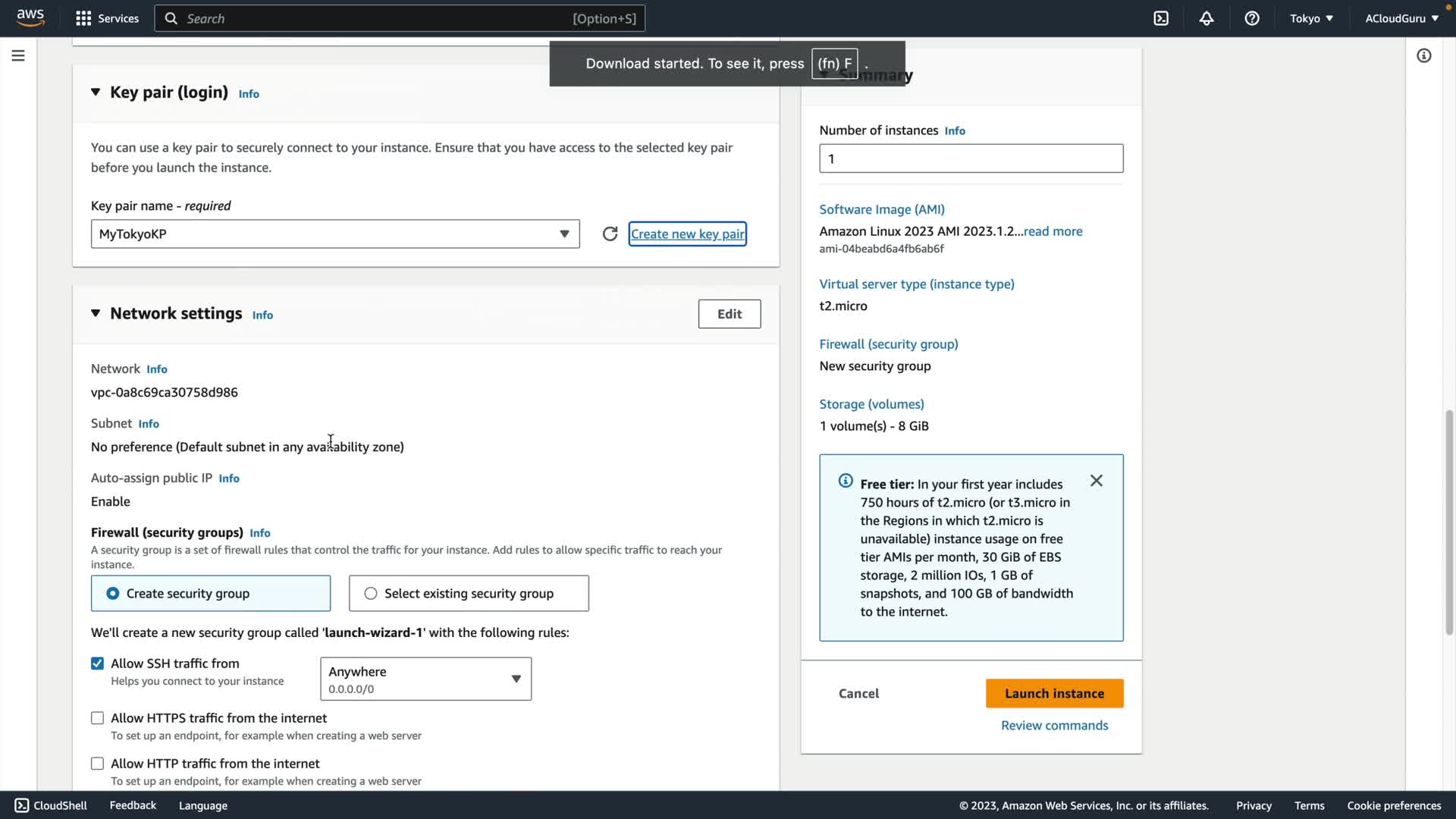
Task: Open the Anywhere SSH source dropdown
Action: (x=425, y=679)
